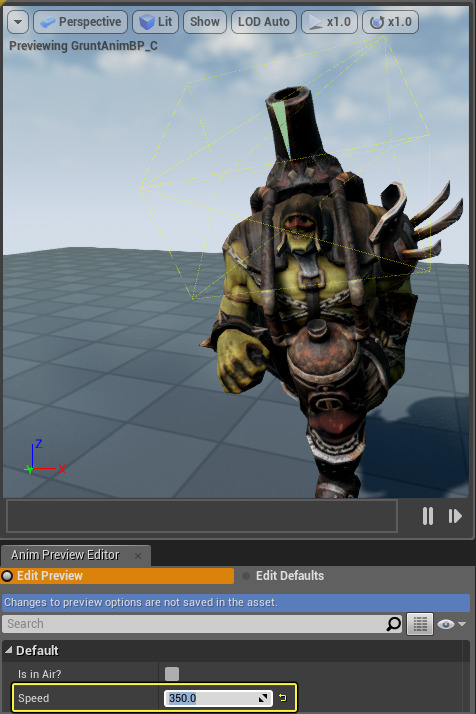Click the XYZ axis gizmo in viewport
This screenshot has height=714, width=476.
[45, 457]
